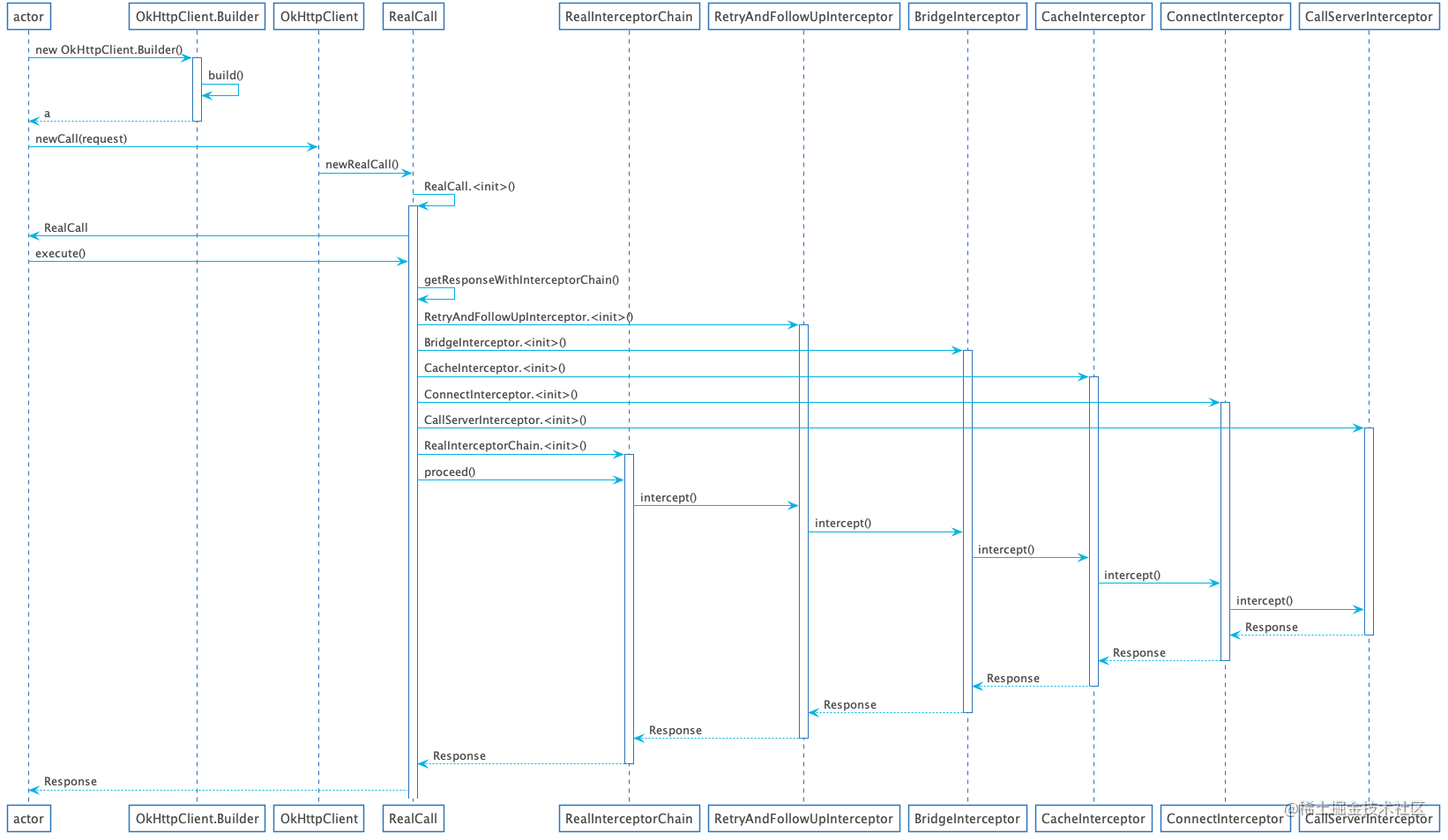Select the top ConnectInterceptor participant box
This screenshot has width=1448, height=840.
click(x=1225, y=17)
